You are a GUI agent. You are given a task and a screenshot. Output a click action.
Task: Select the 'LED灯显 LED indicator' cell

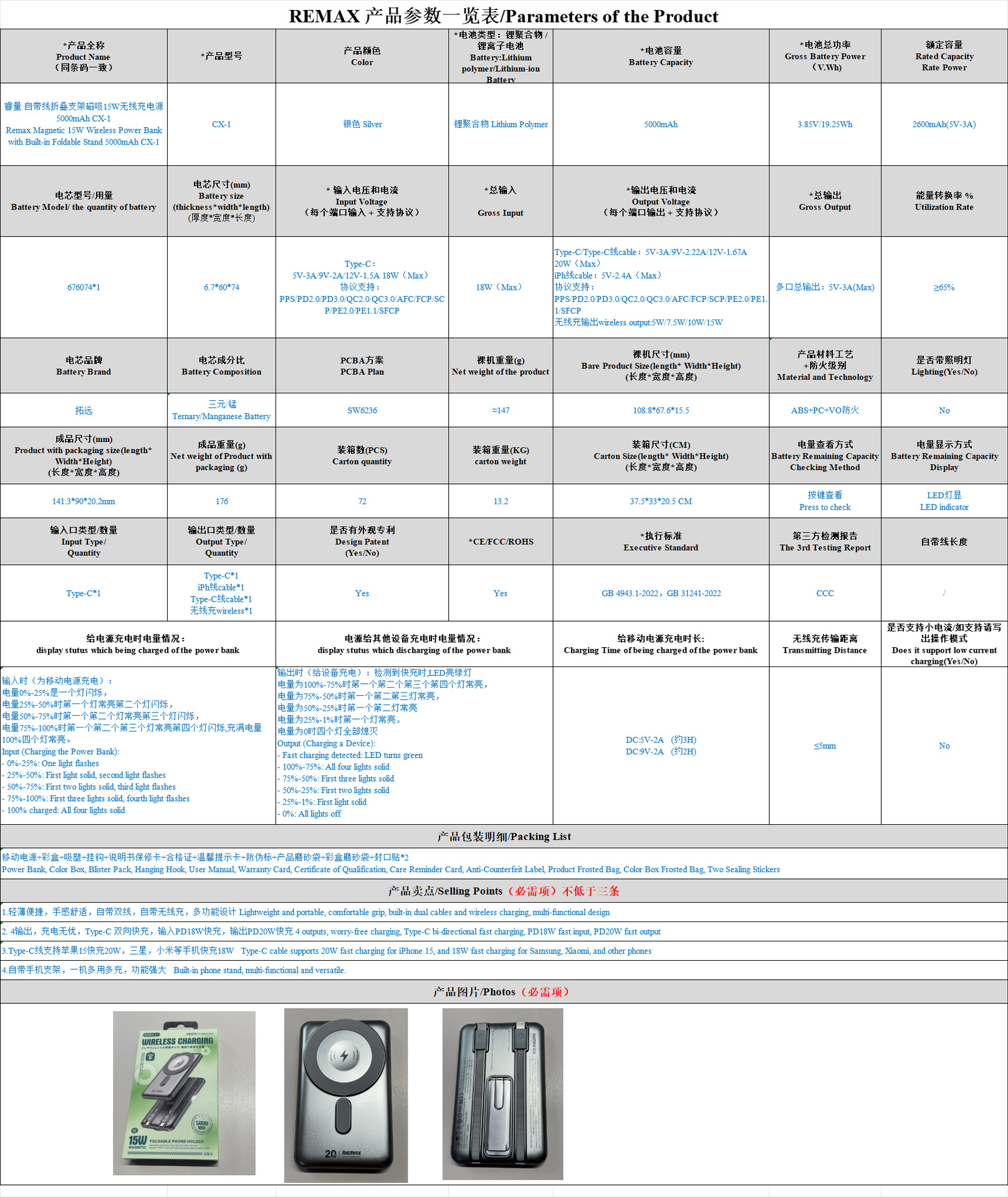(944, 501)
